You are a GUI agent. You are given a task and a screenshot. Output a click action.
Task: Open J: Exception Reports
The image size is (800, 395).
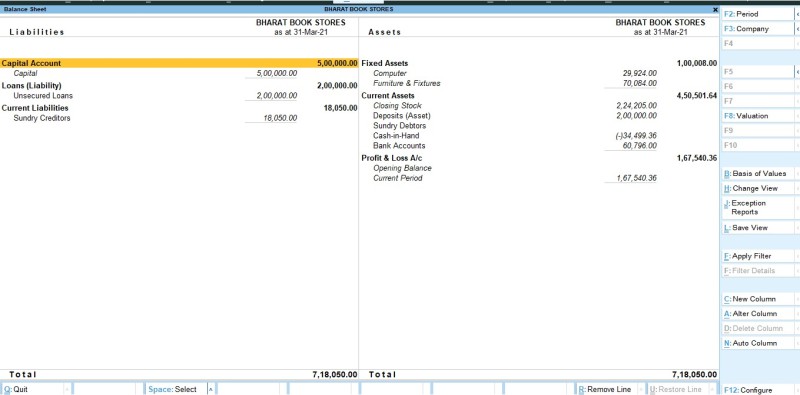(758, 207)
